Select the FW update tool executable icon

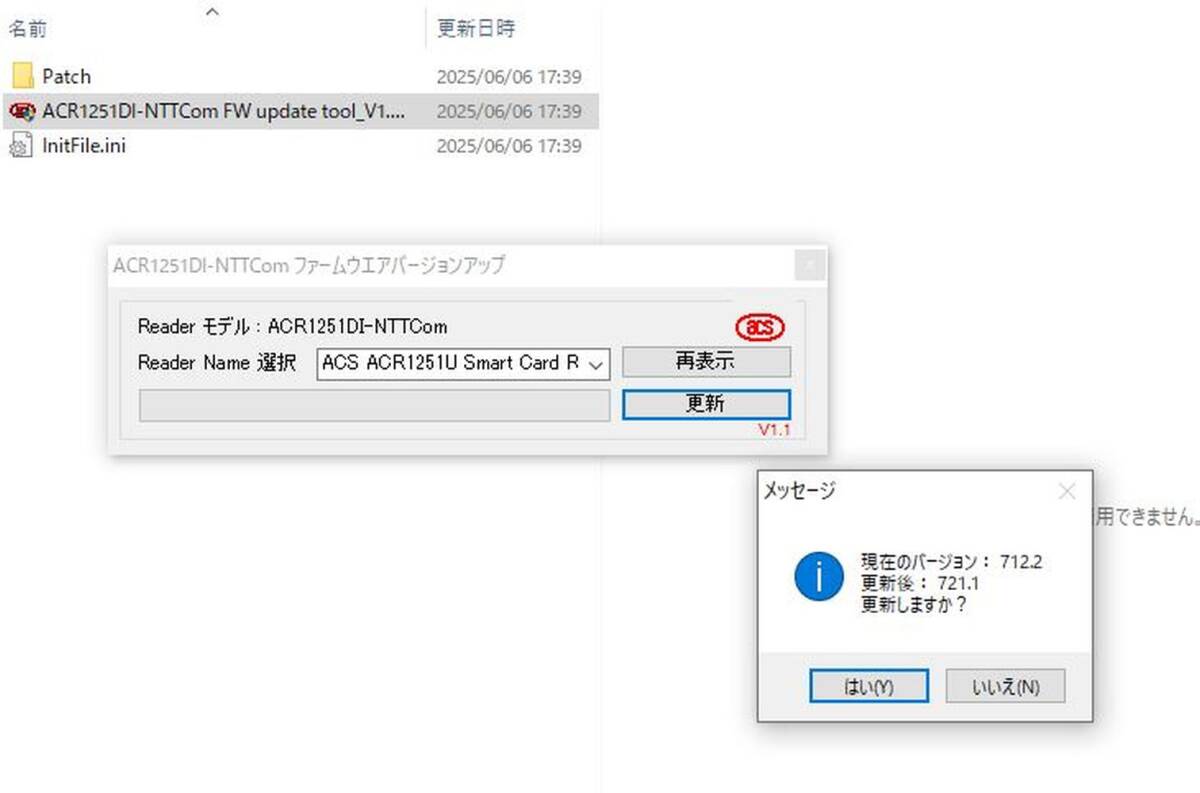pos(22,111)
